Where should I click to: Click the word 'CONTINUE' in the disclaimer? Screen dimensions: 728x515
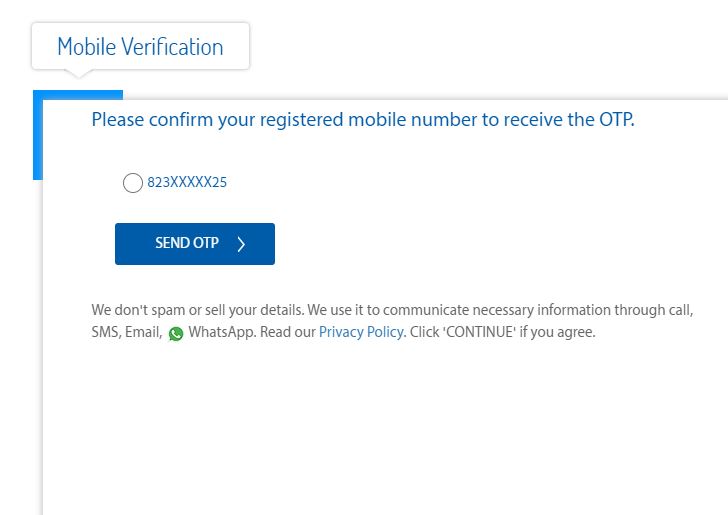point(481,332)
